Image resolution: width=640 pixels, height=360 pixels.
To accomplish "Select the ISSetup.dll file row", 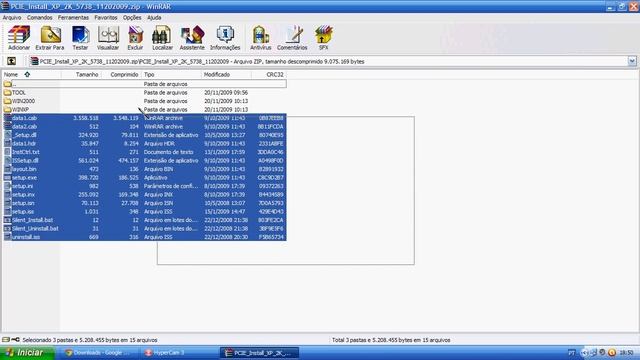I will 145,161.
